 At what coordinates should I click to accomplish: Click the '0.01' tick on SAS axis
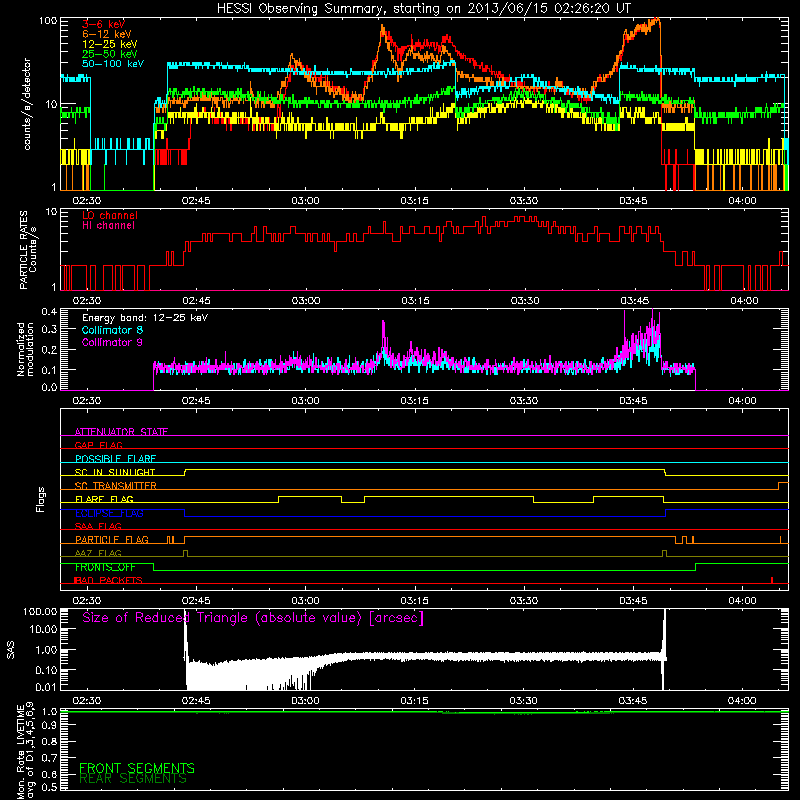click(46, 687)
